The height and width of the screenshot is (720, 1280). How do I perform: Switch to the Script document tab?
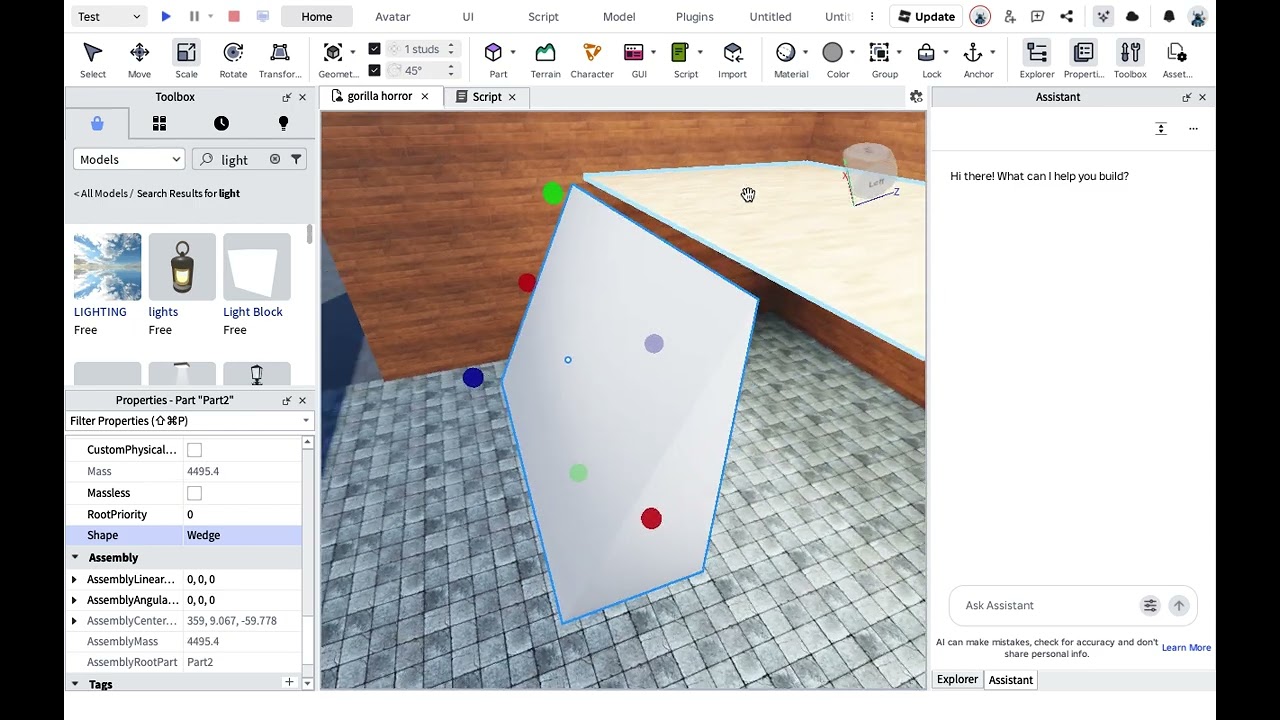click(x=487, y=97)
